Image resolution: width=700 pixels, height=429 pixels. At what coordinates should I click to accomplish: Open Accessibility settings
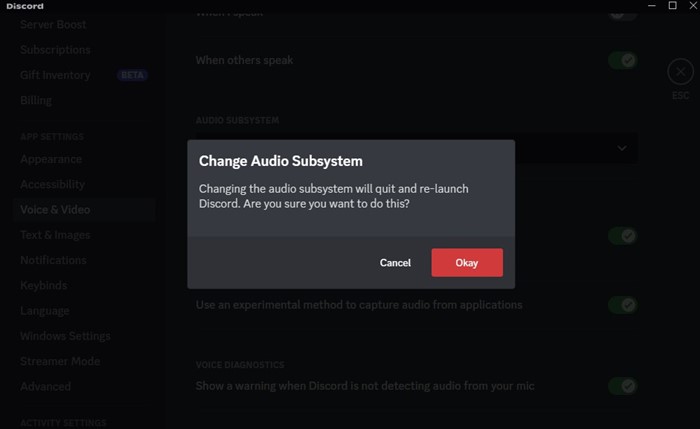53,184
